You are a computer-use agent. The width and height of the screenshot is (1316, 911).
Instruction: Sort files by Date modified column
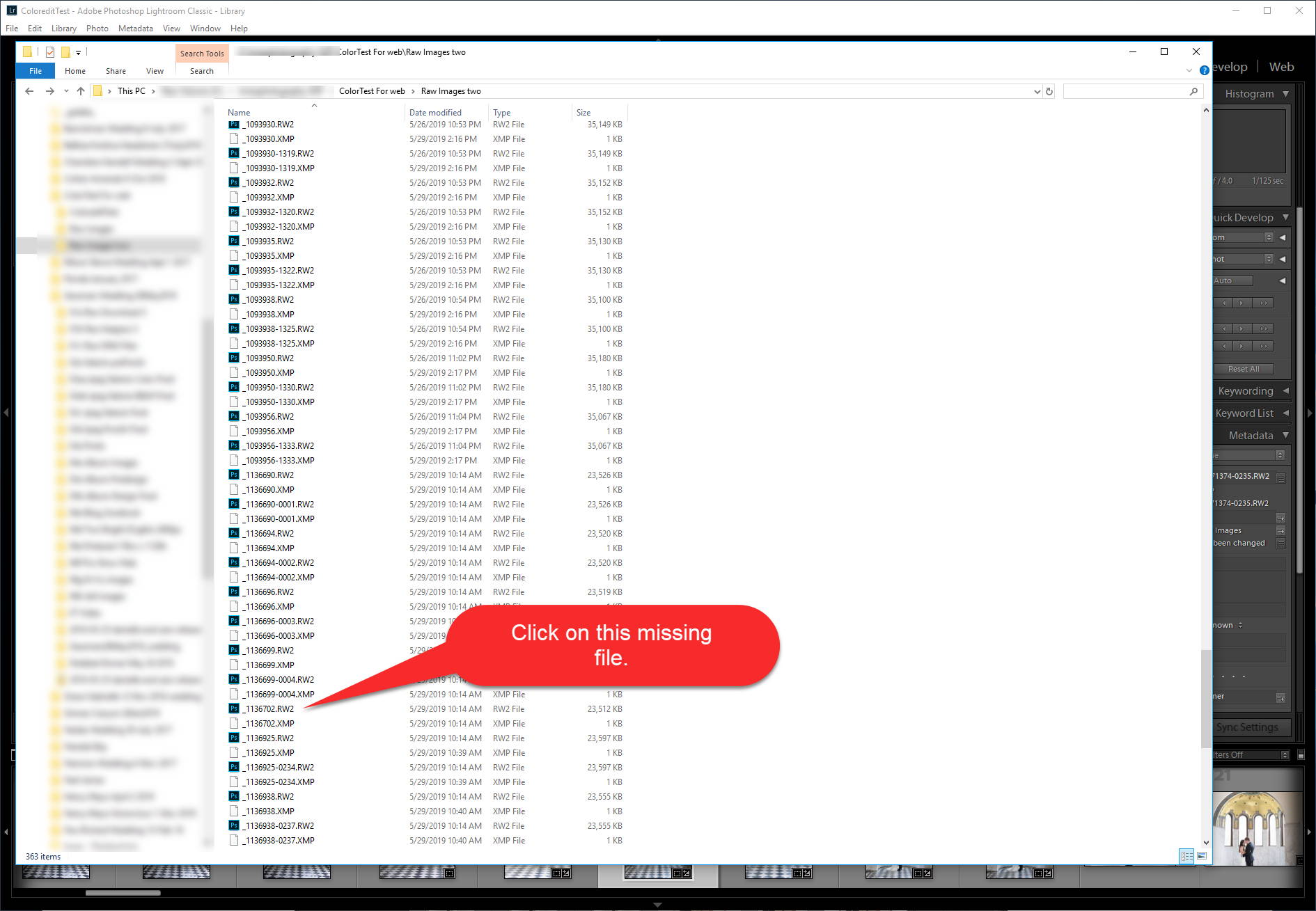435,112
